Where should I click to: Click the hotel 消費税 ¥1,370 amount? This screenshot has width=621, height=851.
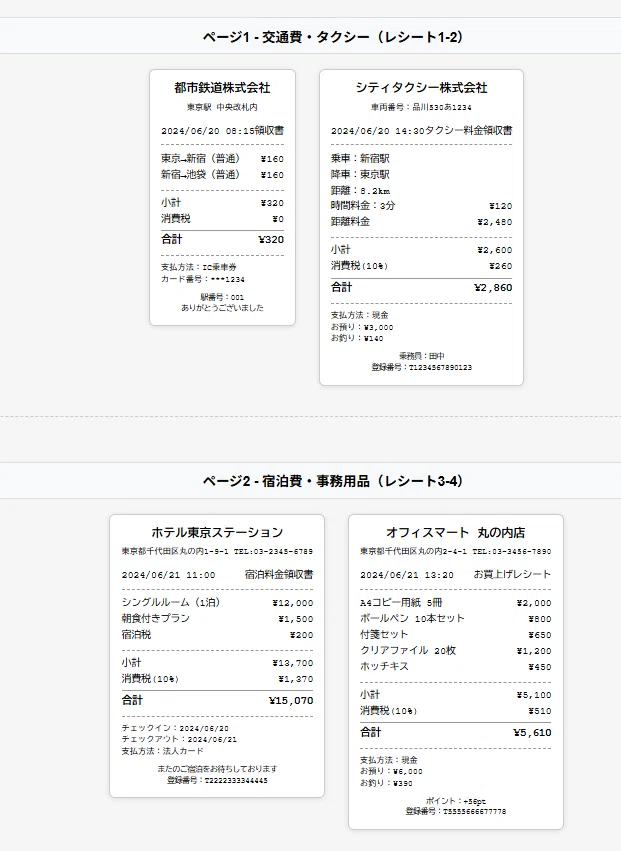296,679
